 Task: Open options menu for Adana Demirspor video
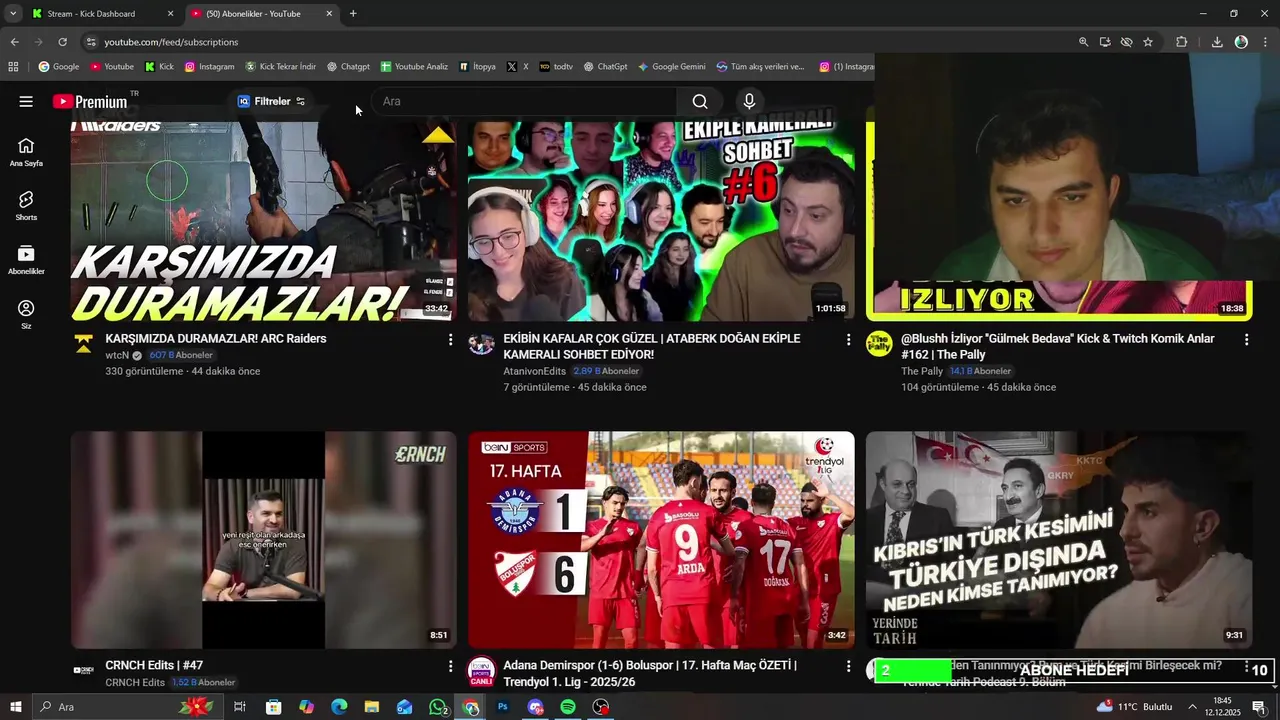pos(848,666)
